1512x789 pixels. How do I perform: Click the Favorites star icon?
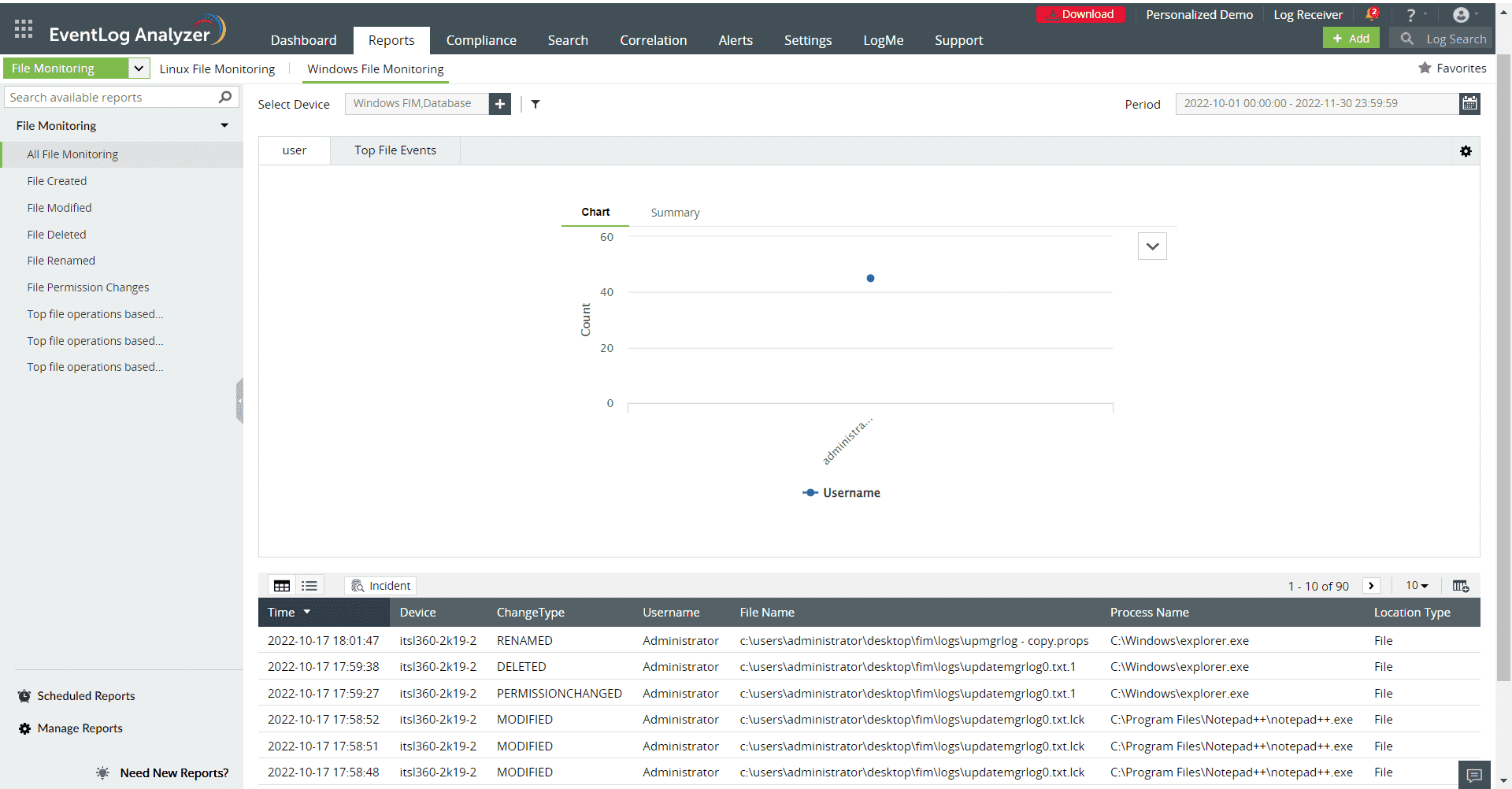click(x=1425, y=69)
